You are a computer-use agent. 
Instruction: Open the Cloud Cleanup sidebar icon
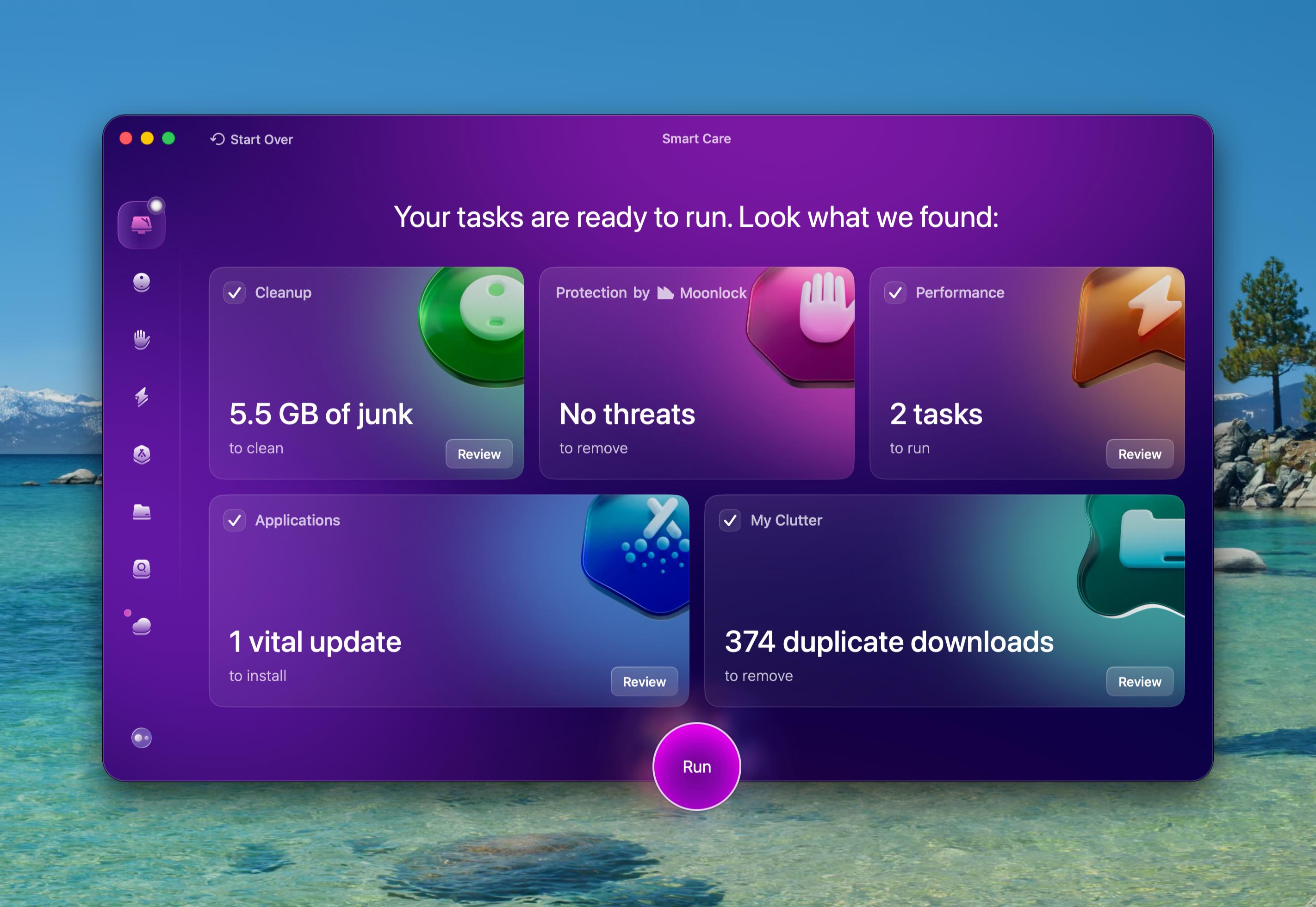point(141,626)
